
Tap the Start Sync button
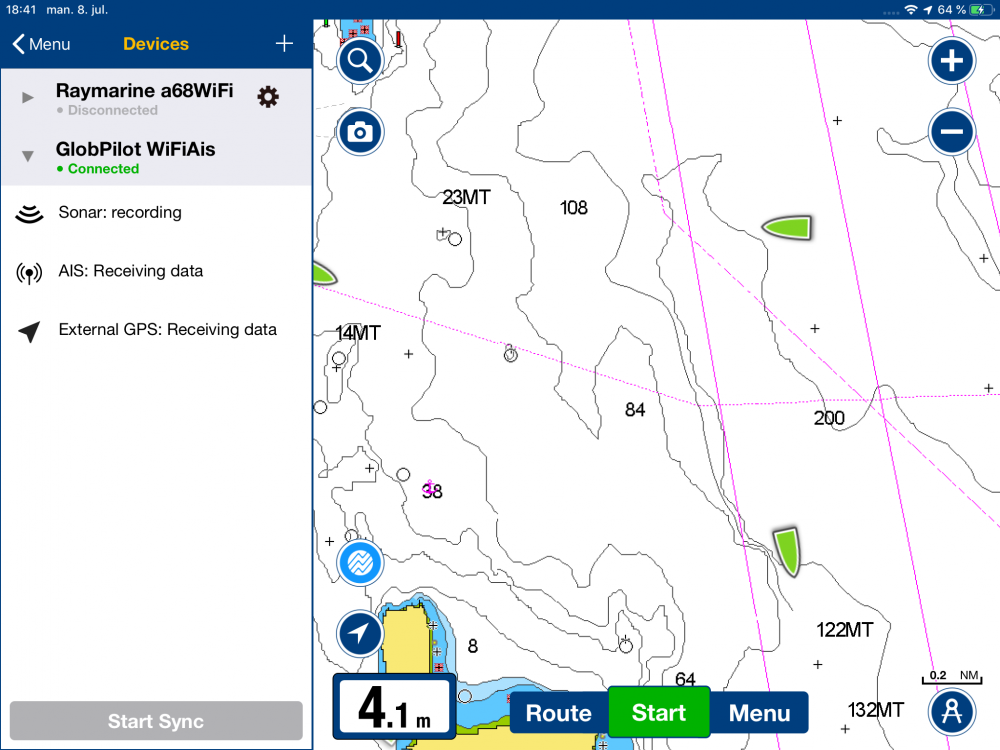tap(156, 721)
